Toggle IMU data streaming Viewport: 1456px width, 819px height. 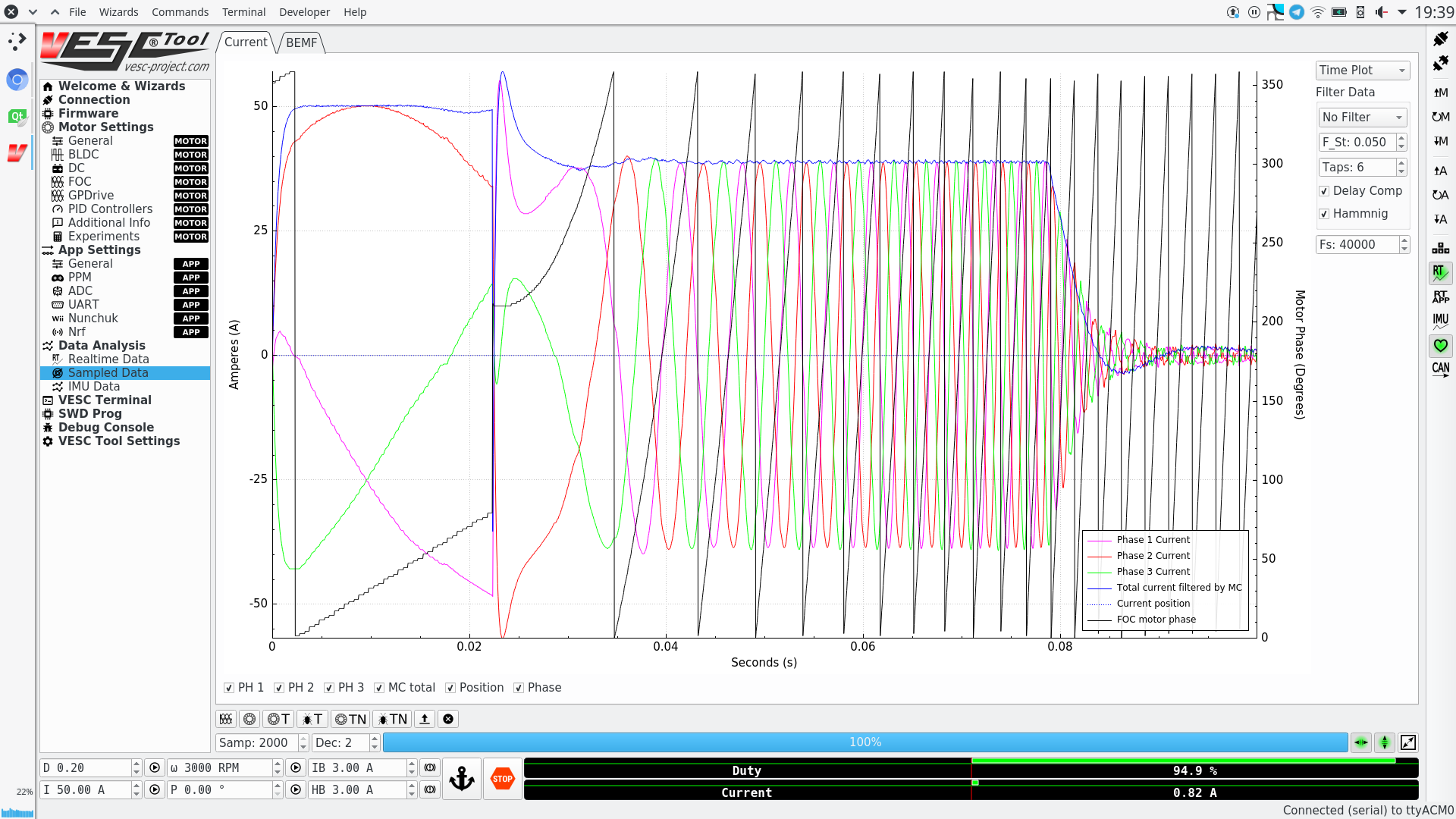pyautogui.click(x=1441, y=321)
